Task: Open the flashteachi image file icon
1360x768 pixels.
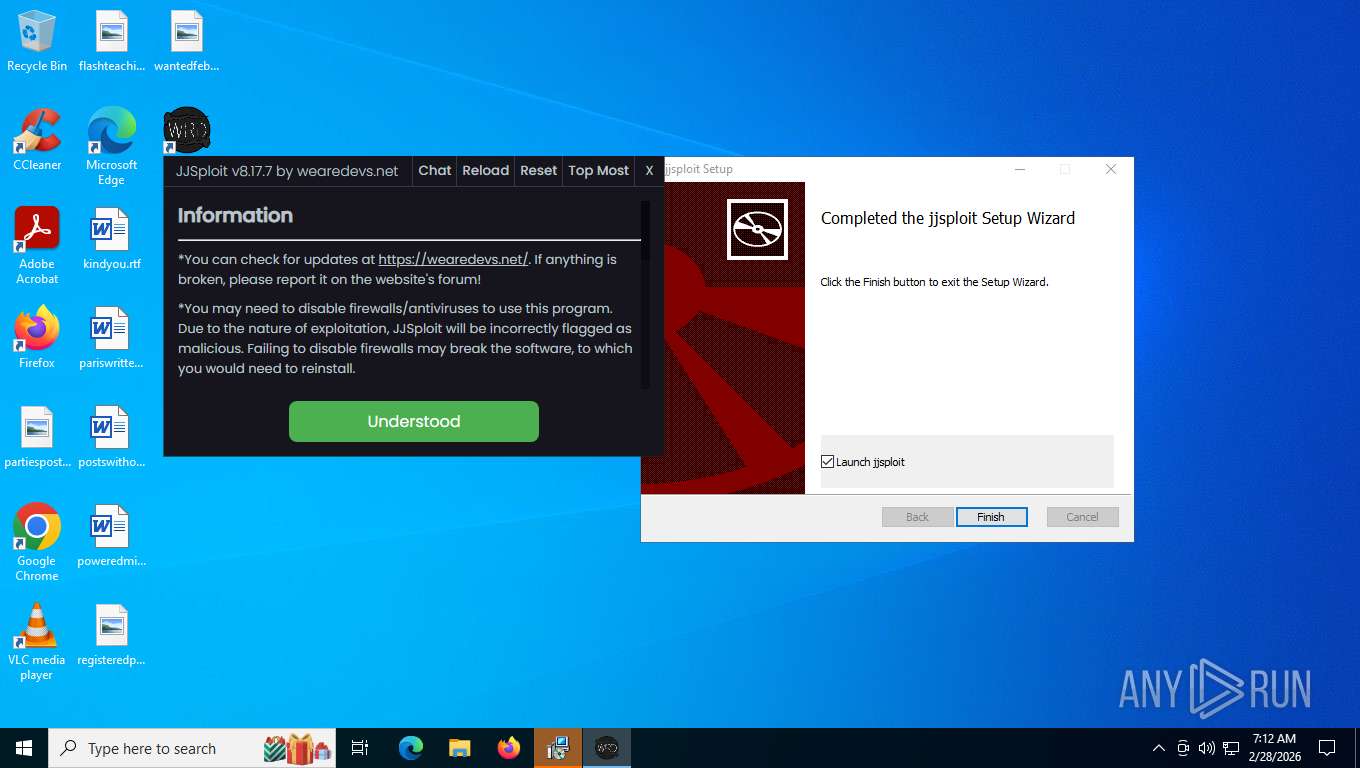Action: point(112,41)
